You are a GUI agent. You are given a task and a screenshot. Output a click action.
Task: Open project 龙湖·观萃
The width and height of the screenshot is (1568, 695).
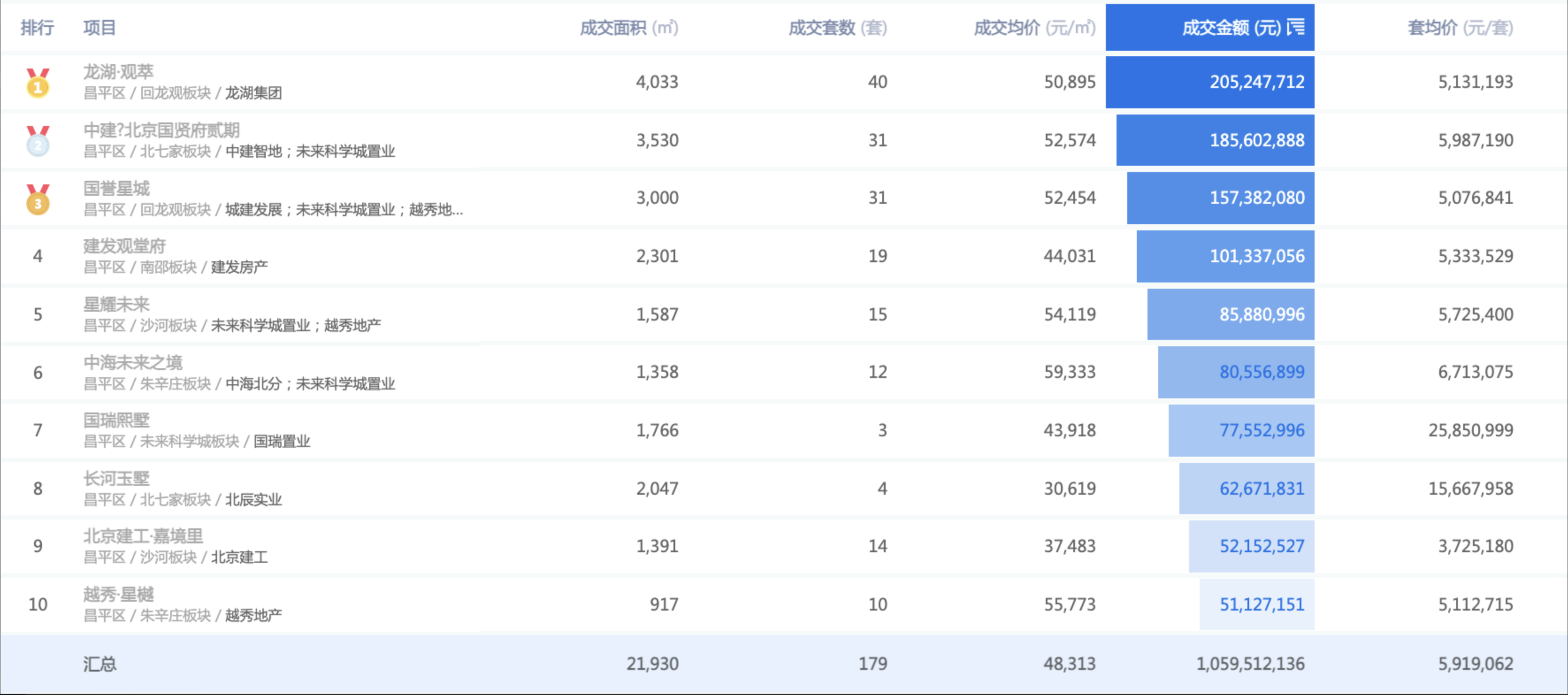coord(119,72)
